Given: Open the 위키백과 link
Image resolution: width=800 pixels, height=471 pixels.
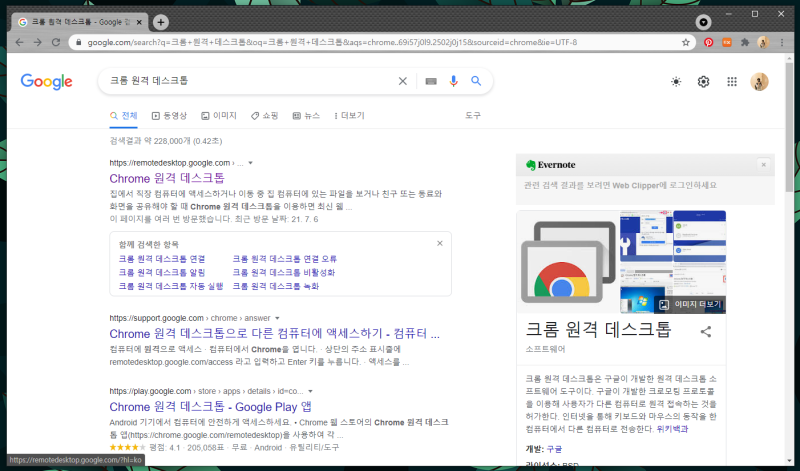Looking at the screenshot, I should click(x=672, y=429).
